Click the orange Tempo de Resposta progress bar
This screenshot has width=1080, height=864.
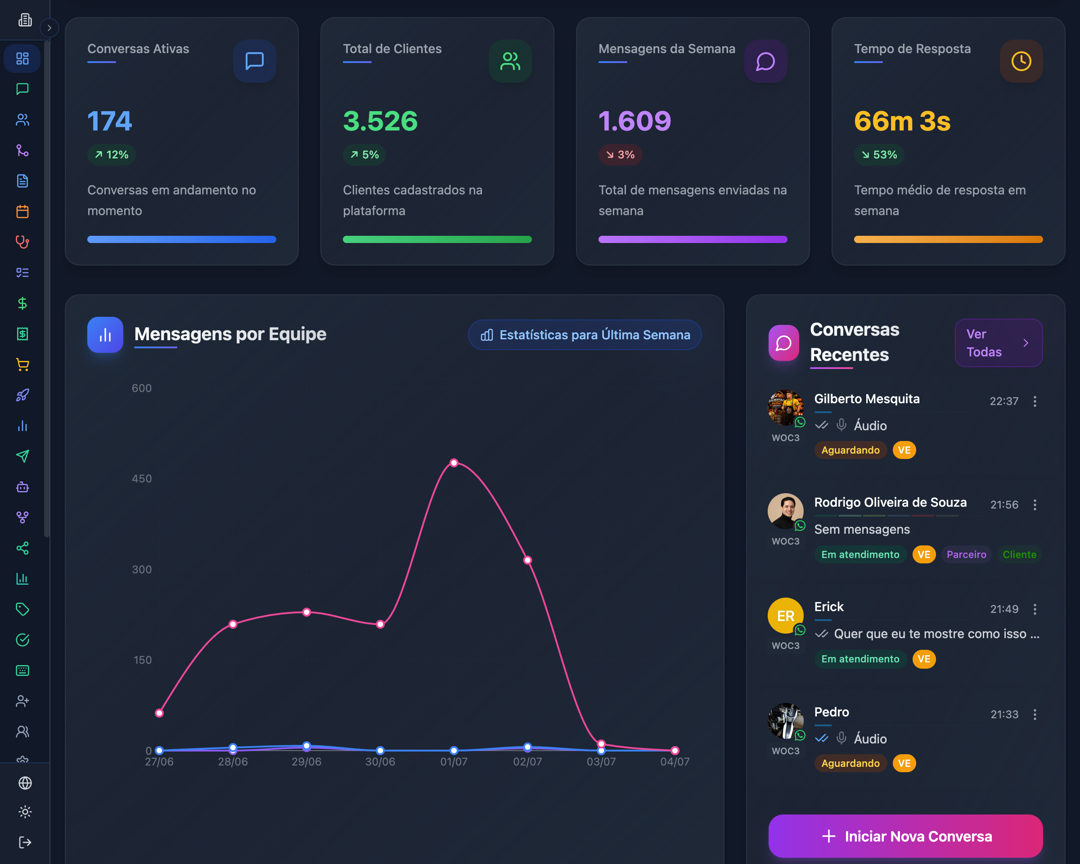(948, 240)
